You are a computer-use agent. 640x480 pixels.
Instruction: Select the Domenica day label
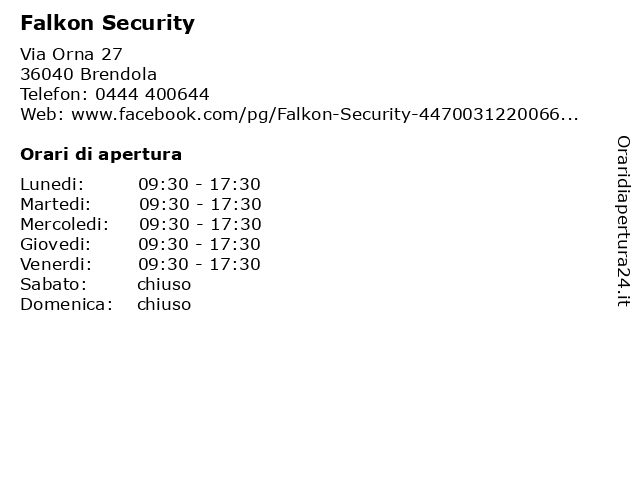click(x=67, y=304)
